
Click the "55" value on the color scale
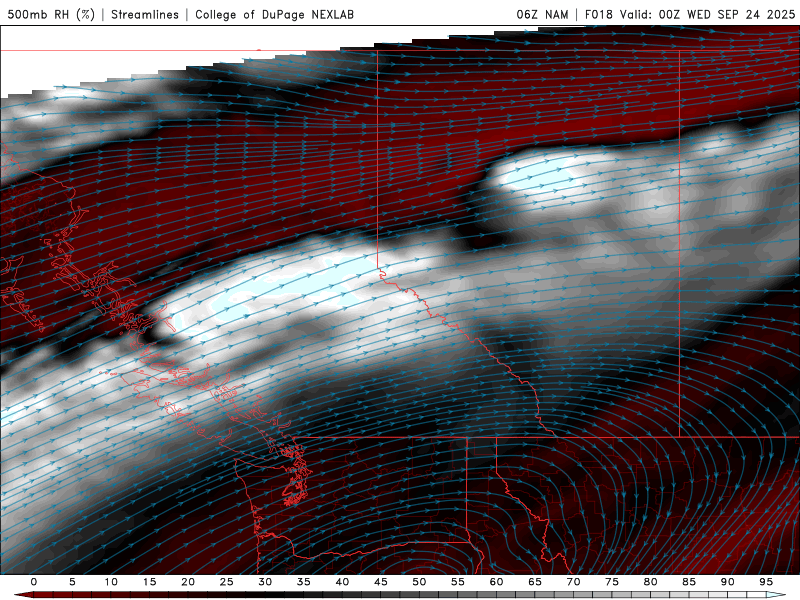[458, 582]
